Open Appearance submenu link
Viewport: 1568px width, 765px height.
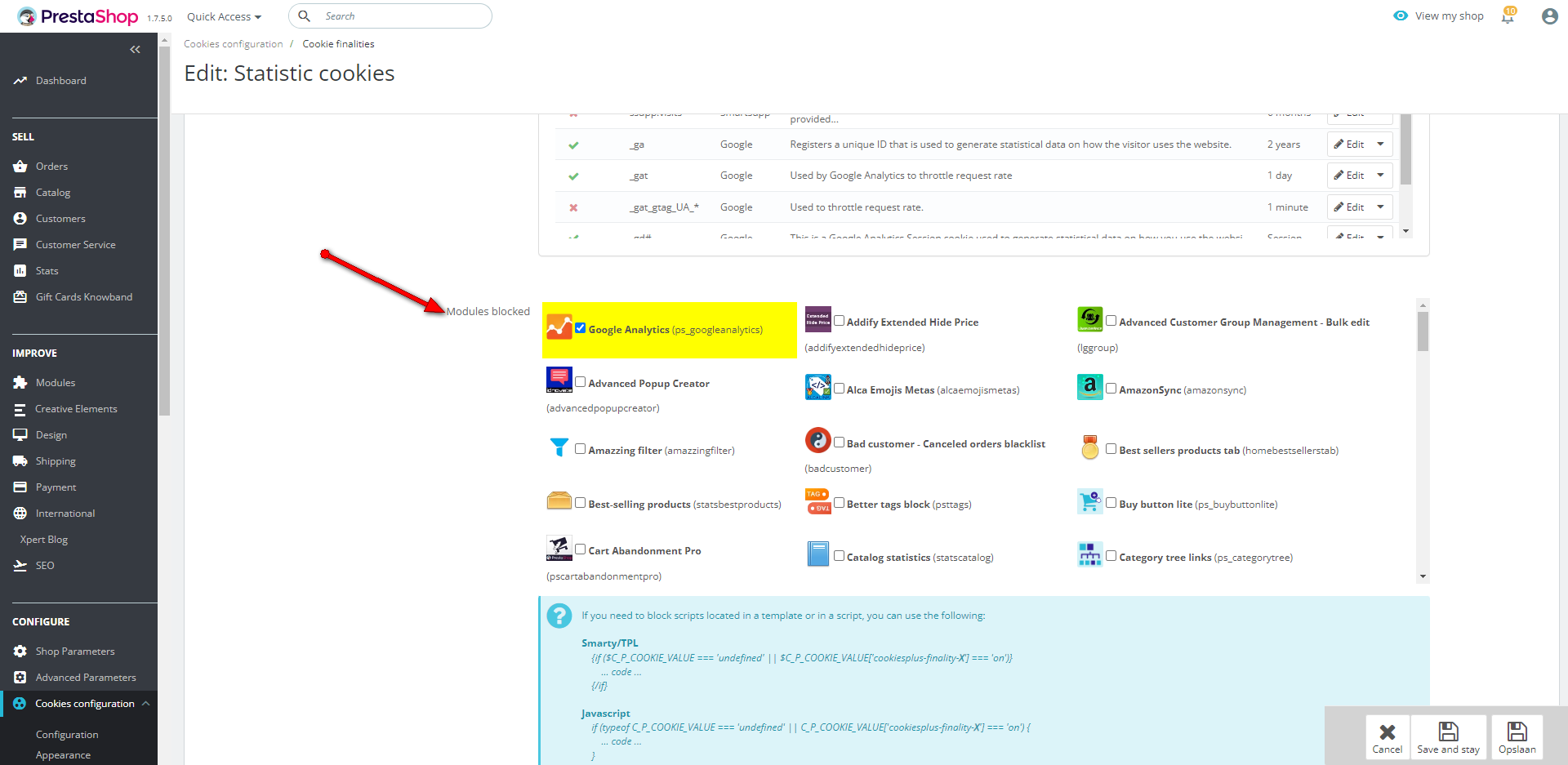[x=63, y=755]
